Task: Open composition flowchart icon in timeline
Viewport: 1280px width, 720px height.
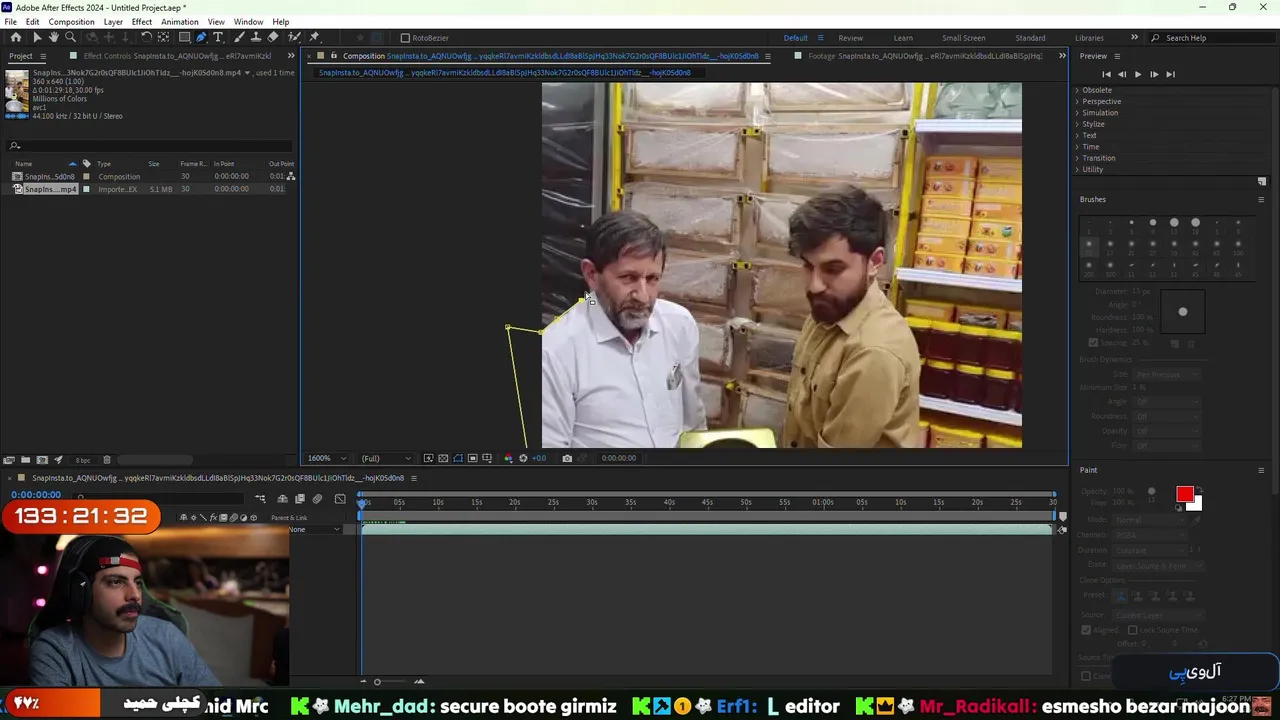Action: pyautogui.click(x=260, y=499)
